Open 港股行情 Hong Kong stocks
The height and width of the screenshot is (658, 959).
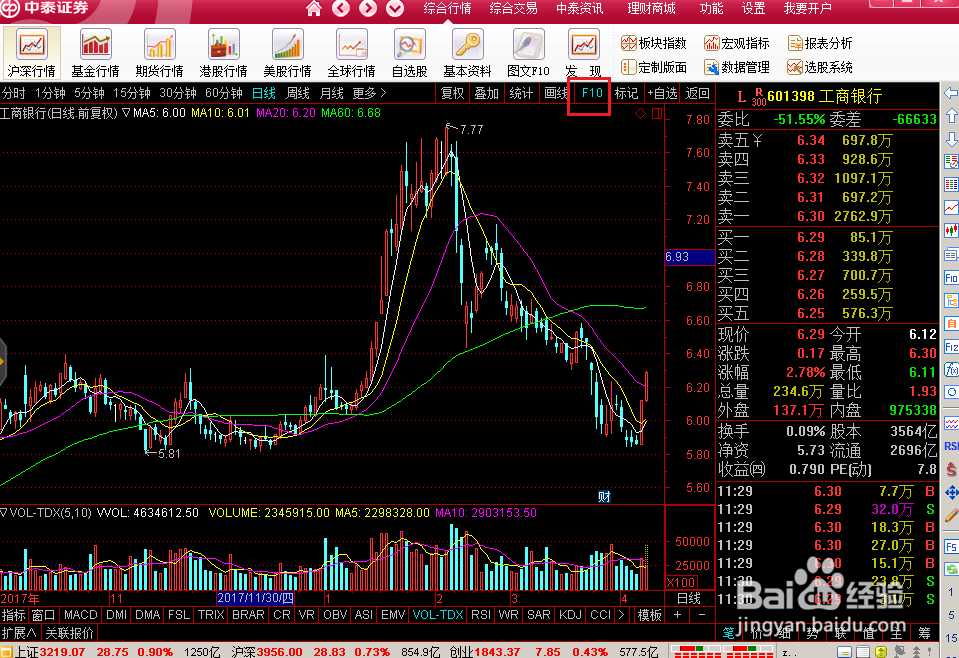(223, 53)
